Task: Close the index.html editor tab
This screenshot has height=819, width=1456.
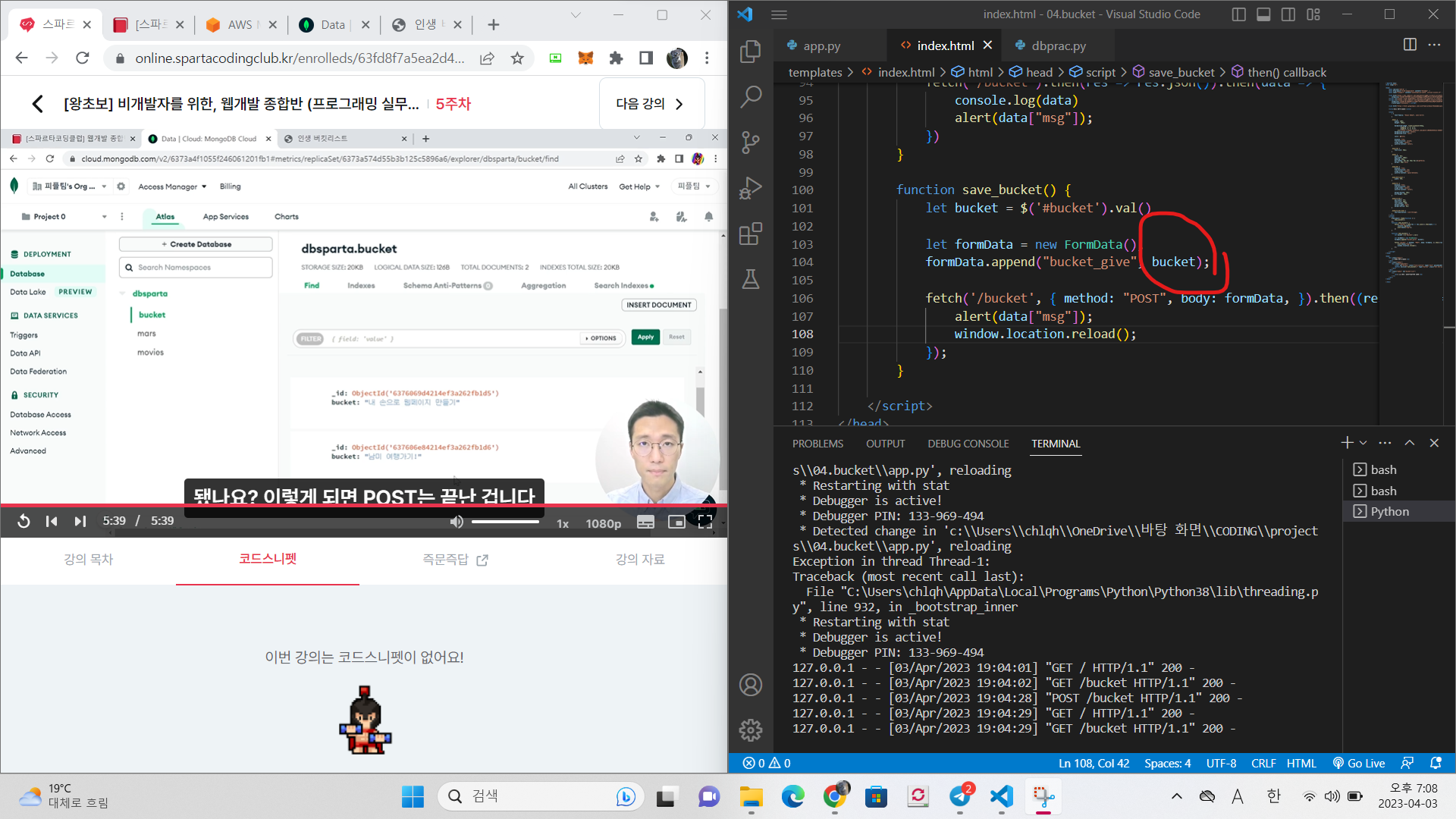Action: (987, 45)
